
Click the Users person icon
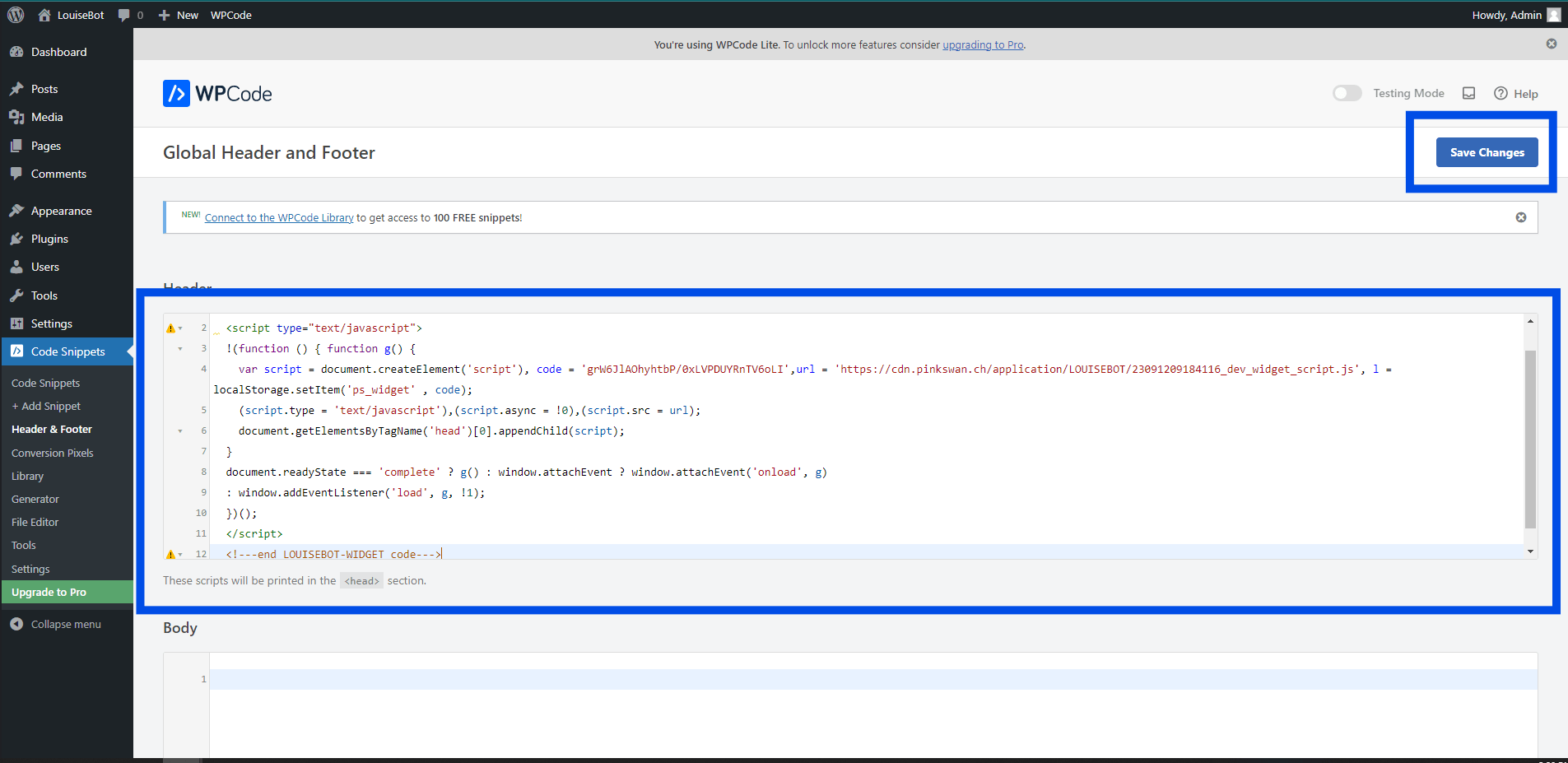(x=16, y=267)
